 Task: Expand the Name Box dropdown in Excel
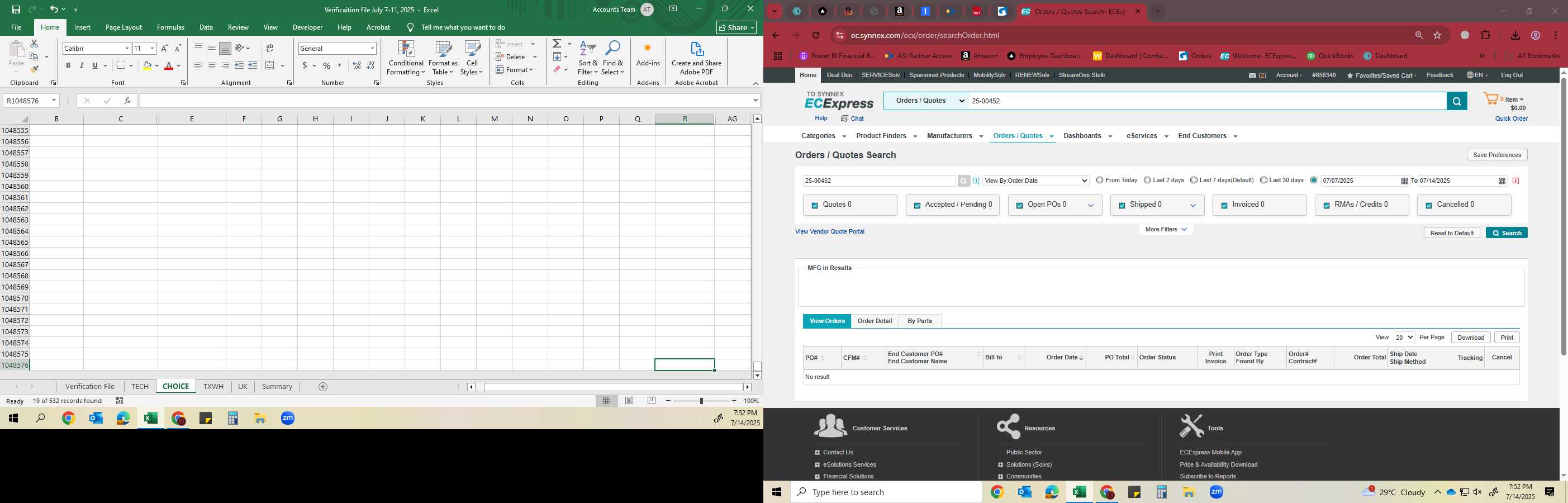point(54,101)
